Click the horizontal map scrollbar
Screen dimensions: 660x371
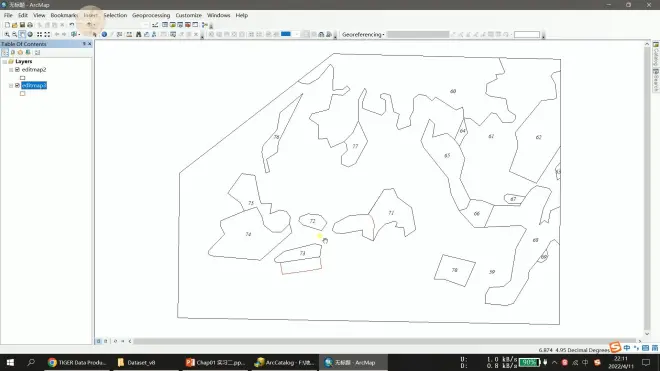click(385, 341)
